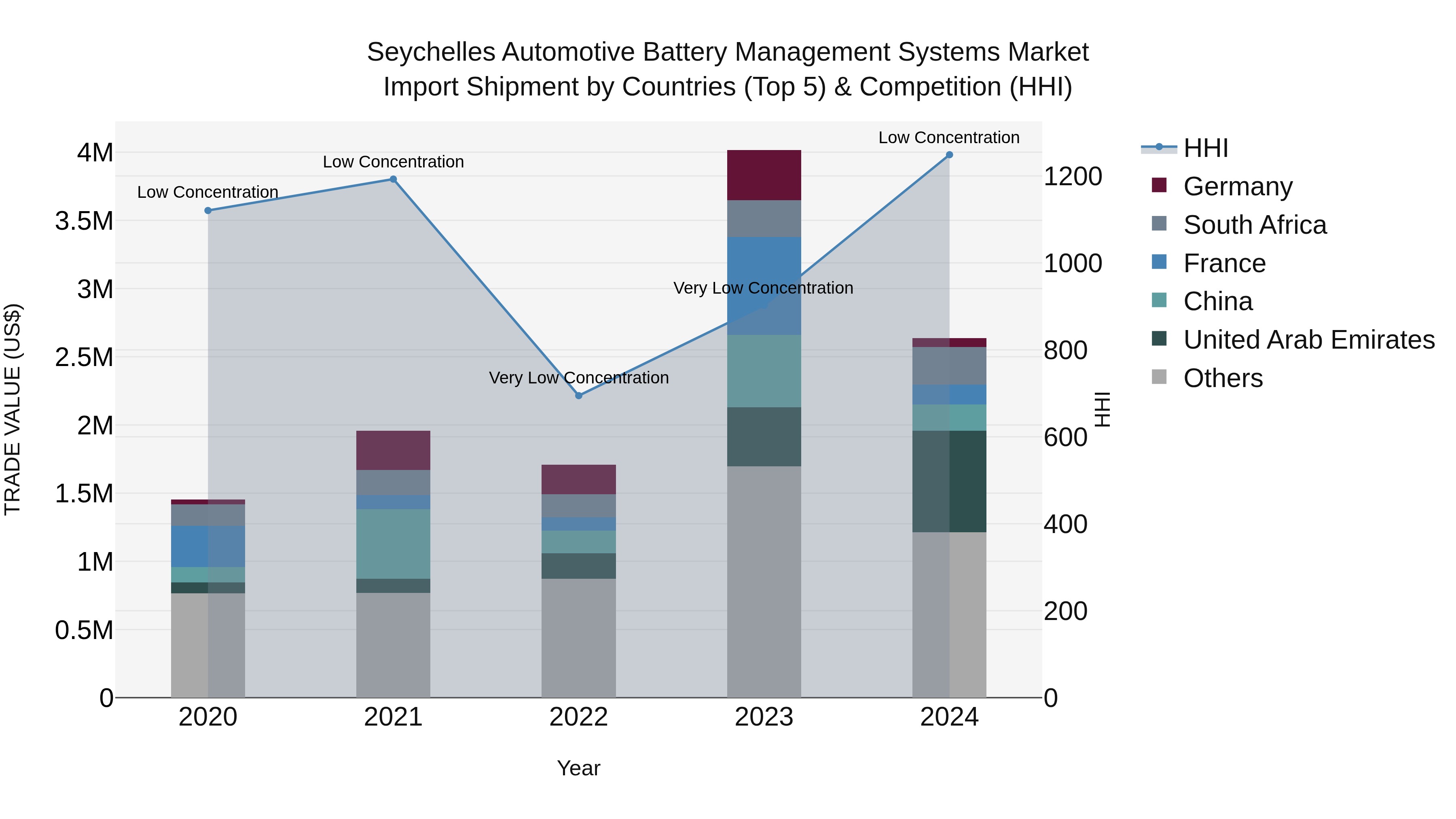Click the TRADE VALUE (US$) axis title
The width and height of the screenshot is (1456, 819).
[x=13, y=409]
